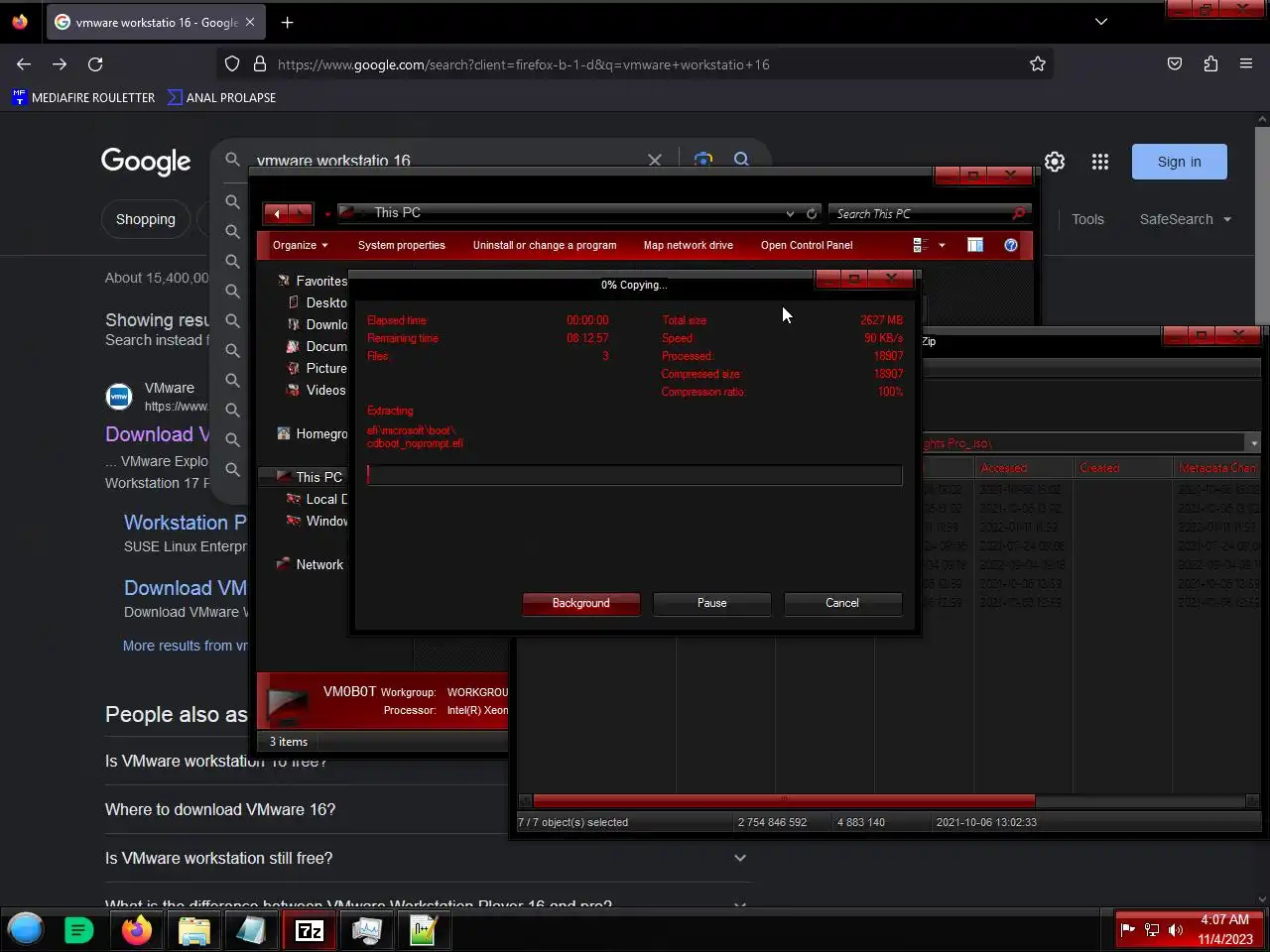
Task: Click 7-Zip horizontal scrollbar thumb
Action: 784,800
